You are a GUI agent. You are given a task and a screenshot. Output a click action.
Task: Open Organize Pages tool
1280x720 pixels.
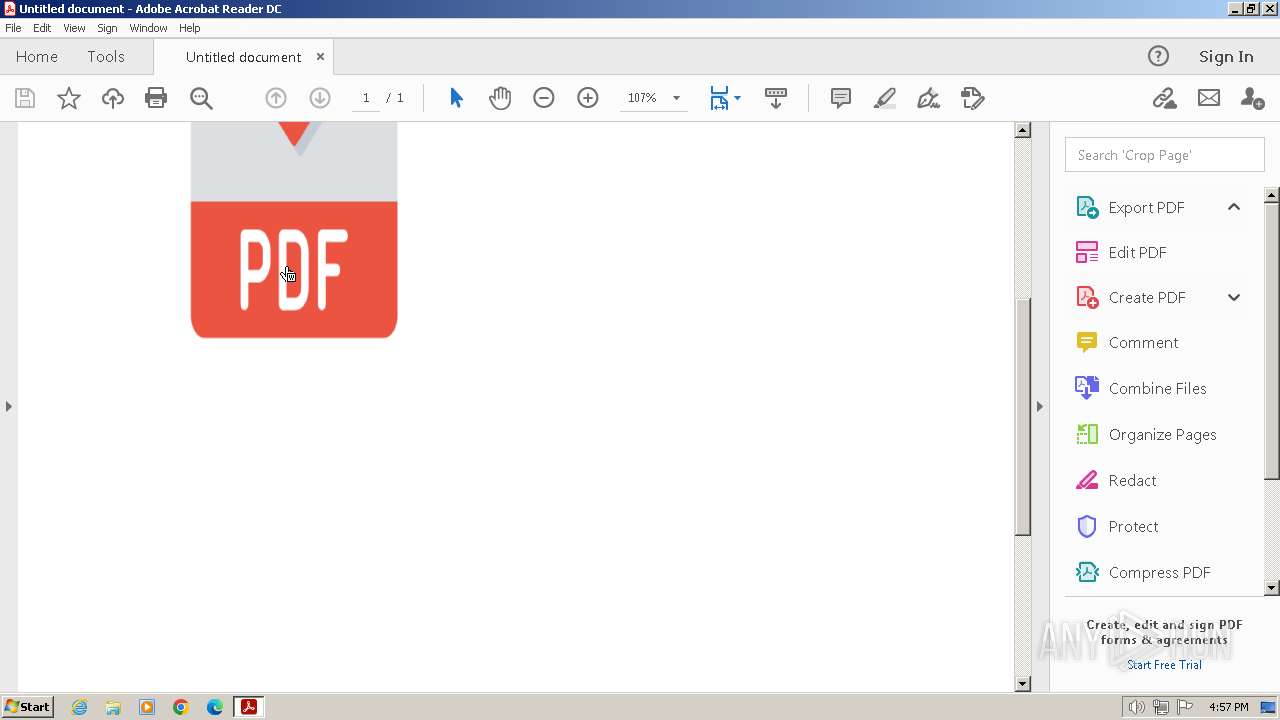1160,434
